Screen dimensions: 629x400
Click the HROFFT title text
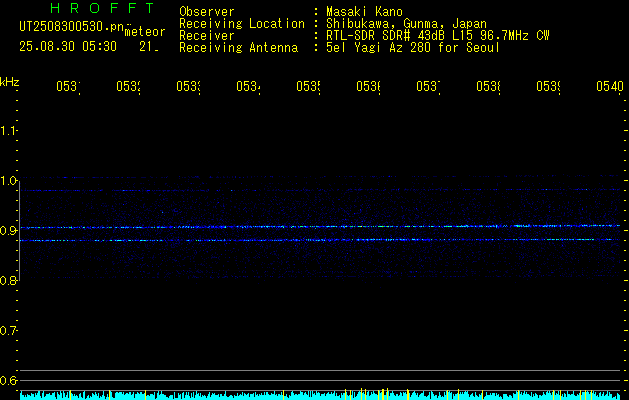102,8
